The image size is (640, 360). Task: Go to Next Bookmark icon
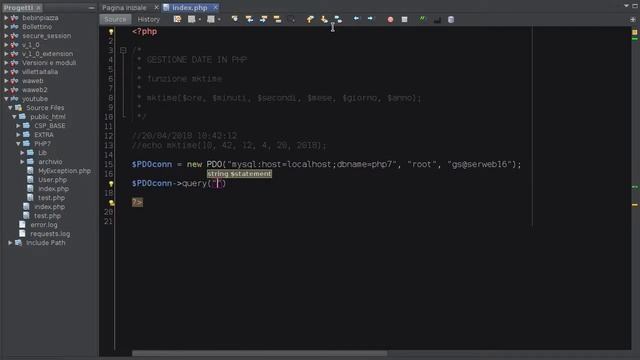pos(324,19)
